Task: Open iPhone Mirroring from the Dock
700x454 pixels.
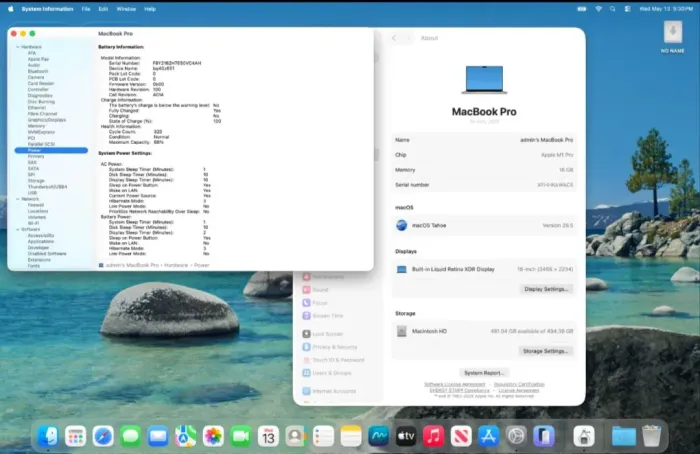Action: point(544,436)
